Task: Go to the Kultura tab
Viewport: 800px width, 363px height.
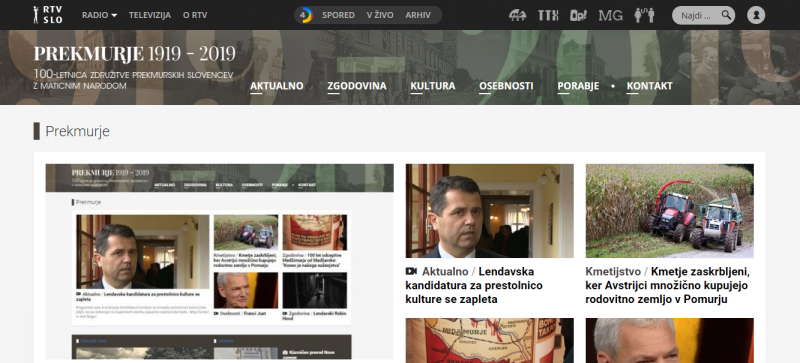Action: tap(433, 86)
